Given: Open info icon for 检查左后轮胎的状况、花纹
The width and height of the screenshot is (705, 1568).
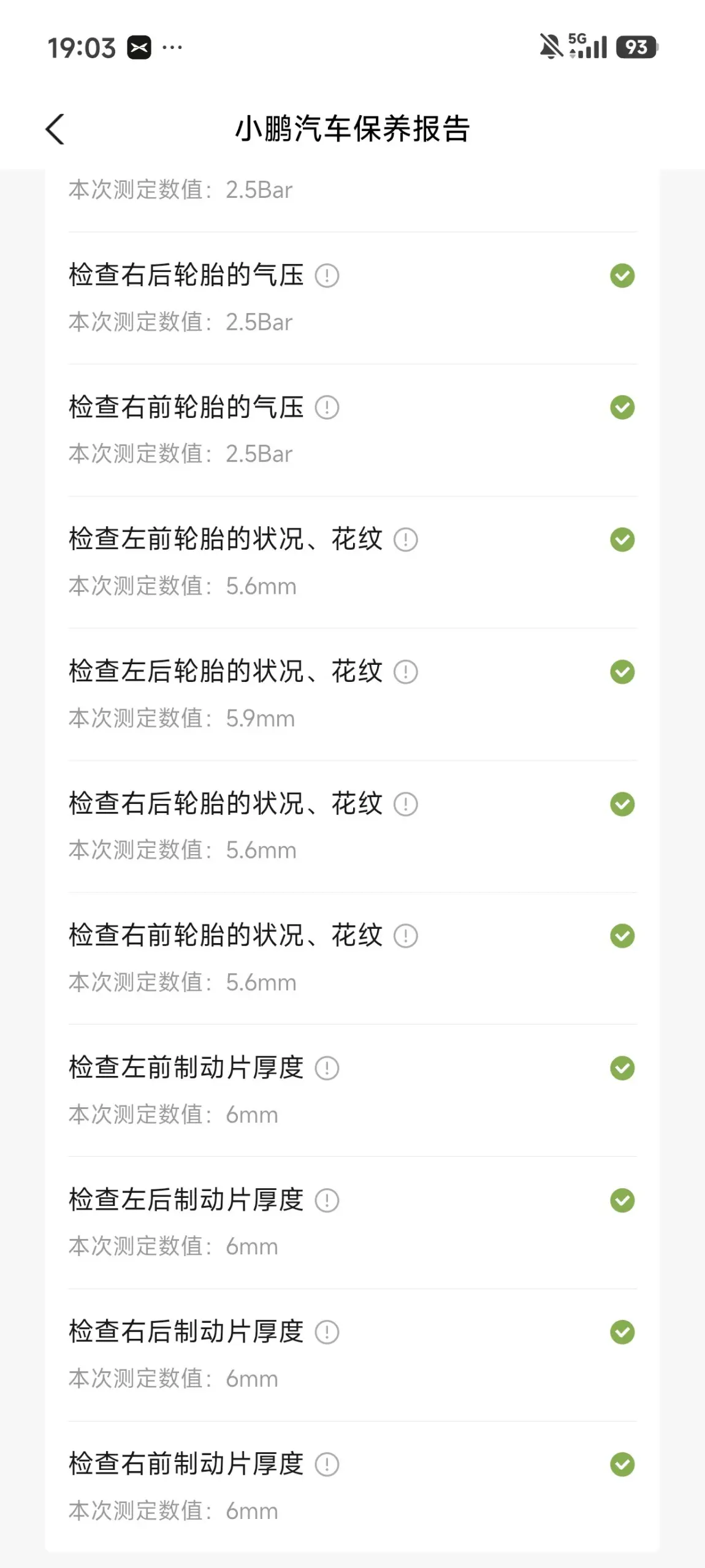Looking at the screenshot, I should 405,672.
